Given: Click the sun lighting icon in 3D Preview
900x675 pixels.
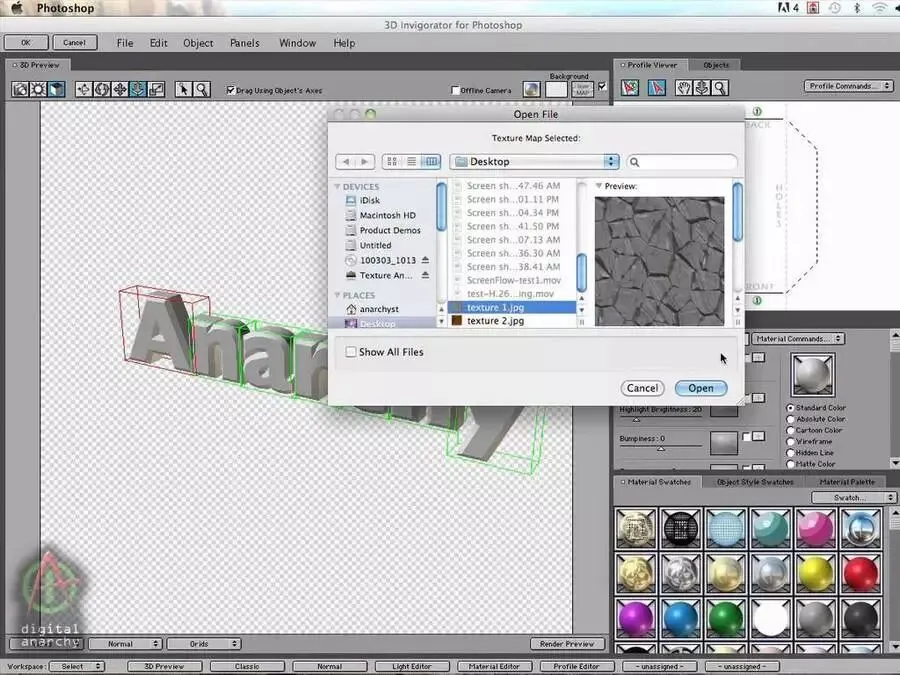Looking at the screenshot, I should coord(38,89).
